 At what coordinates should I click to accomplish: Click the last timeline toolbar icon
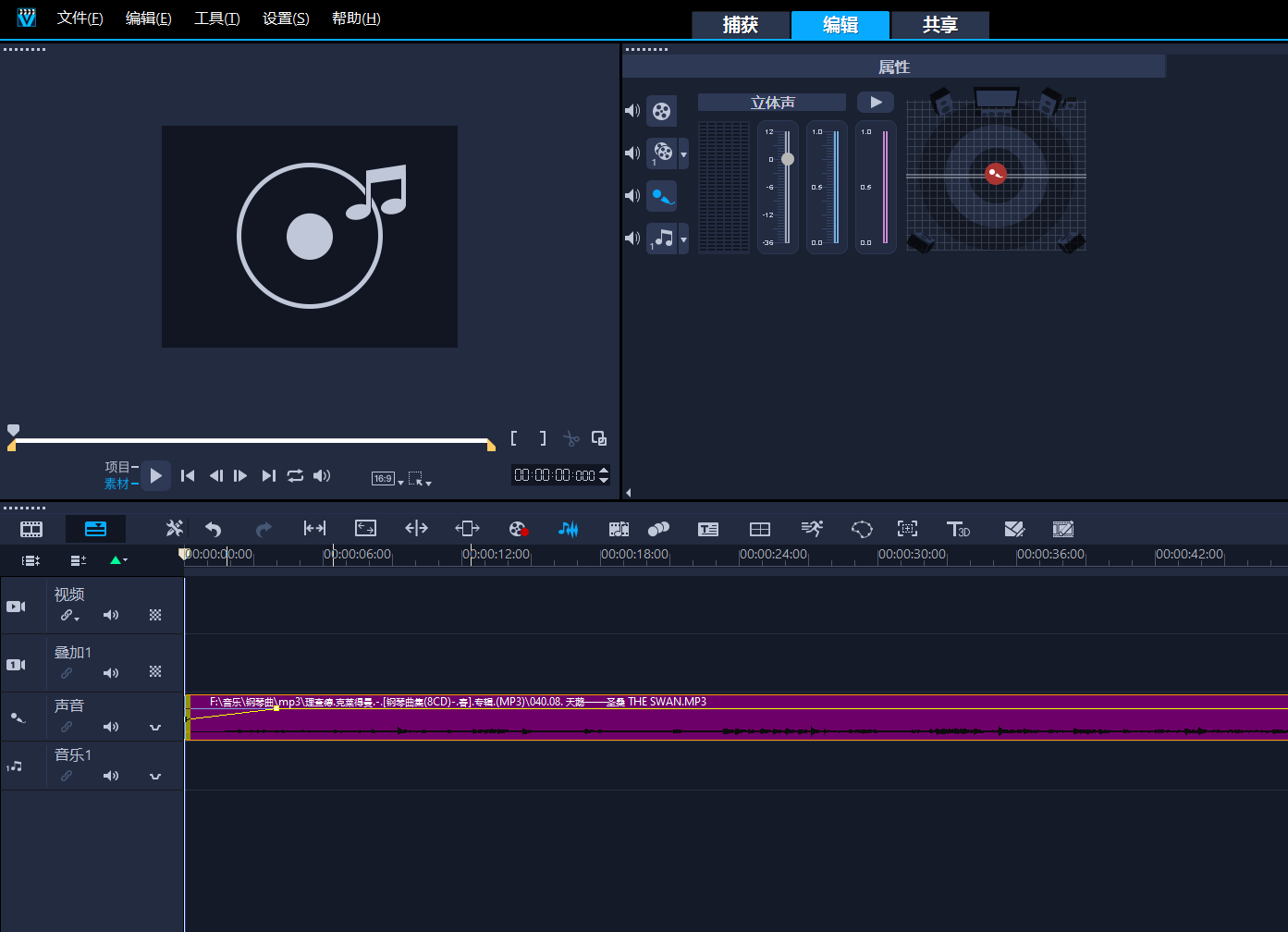tap(1063, 529)
